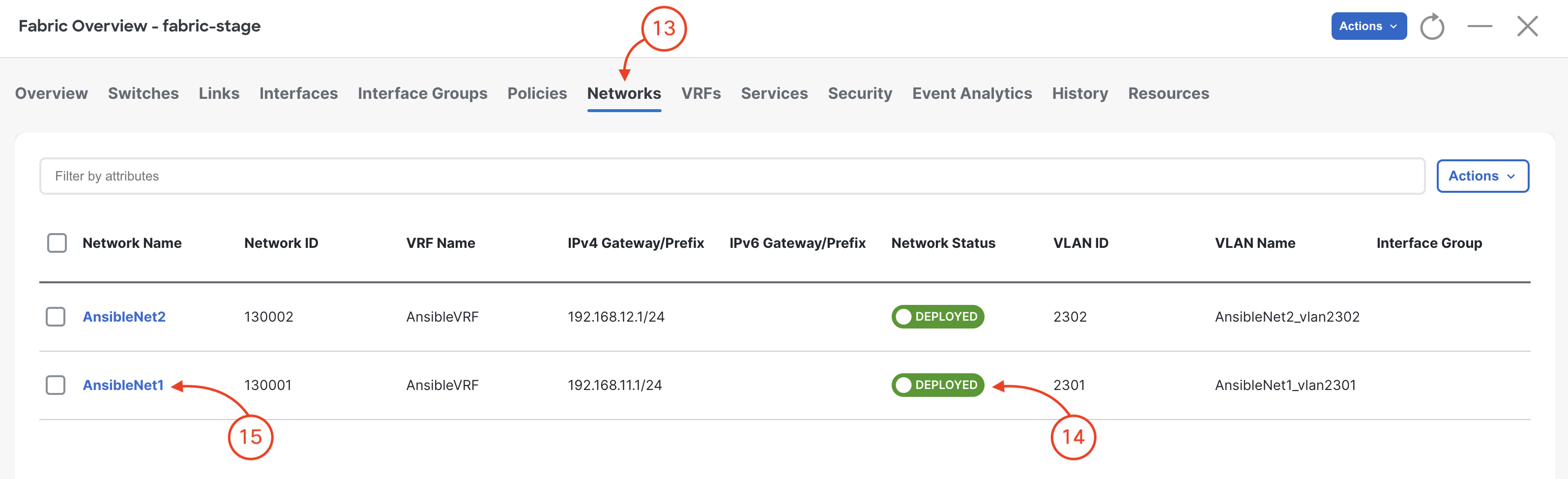Select the AnsibleNet1 row checkbox

(x=56, y=385)
